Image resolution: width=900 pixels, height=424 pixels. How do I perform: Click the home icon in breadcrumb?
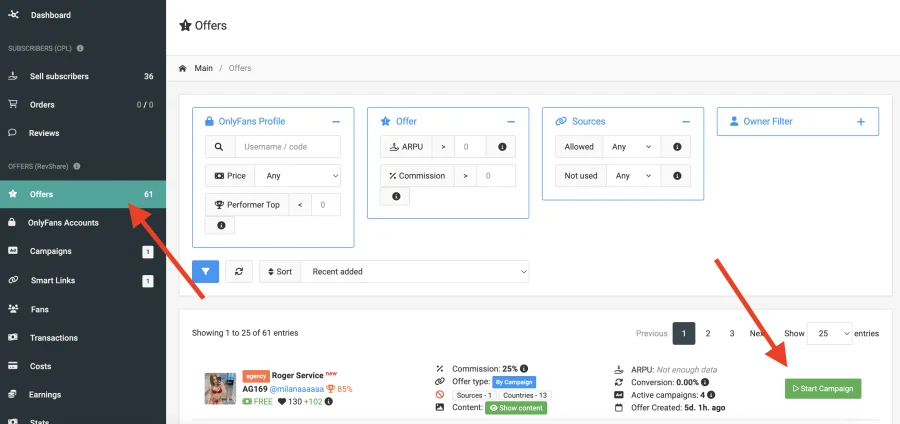coord(183,68)
